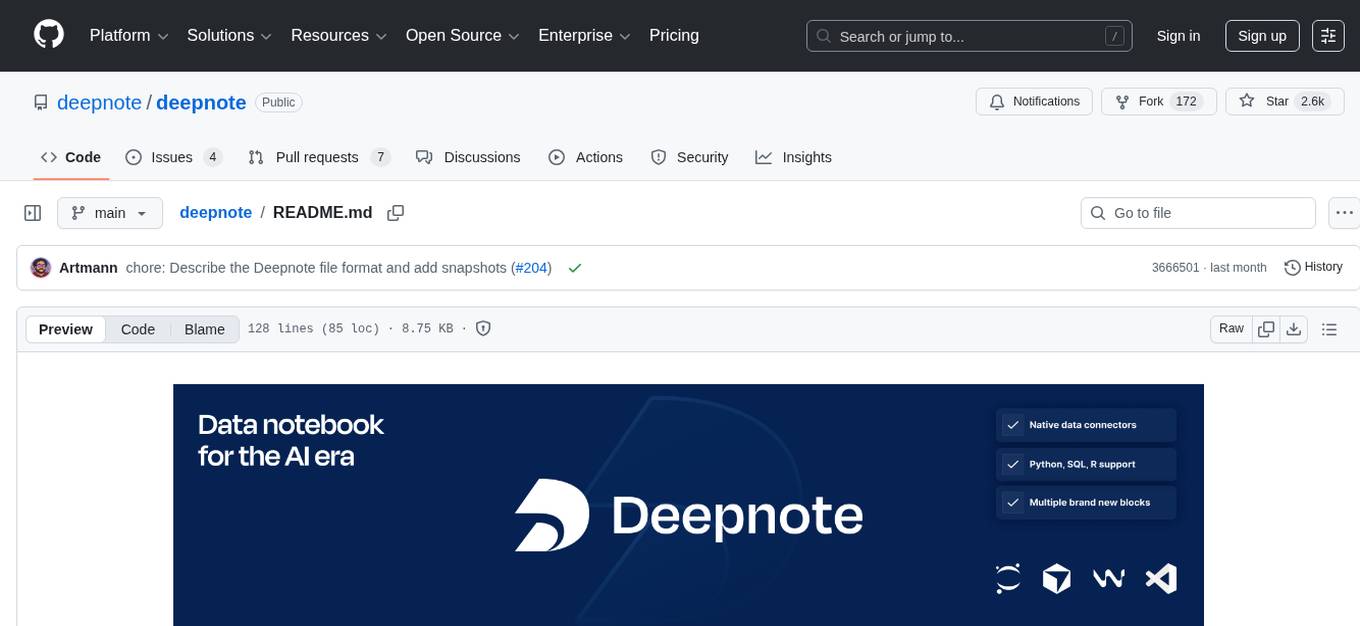Viewport: 1360px width, 626px height.
Task: Open the more options ellipsis menu
Action: [x=1344, y=212]
